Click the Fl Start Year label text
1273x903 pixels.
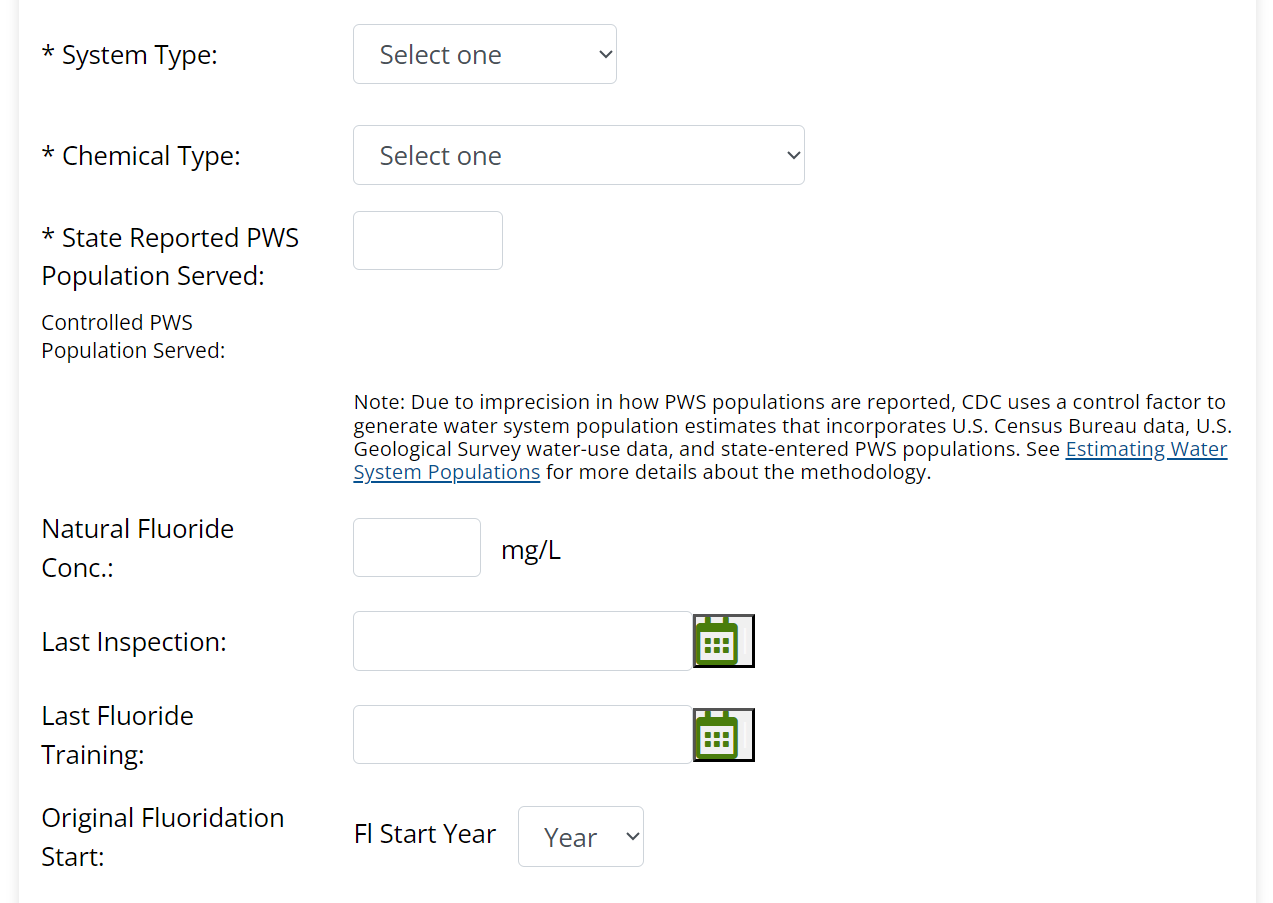(425, 834)
